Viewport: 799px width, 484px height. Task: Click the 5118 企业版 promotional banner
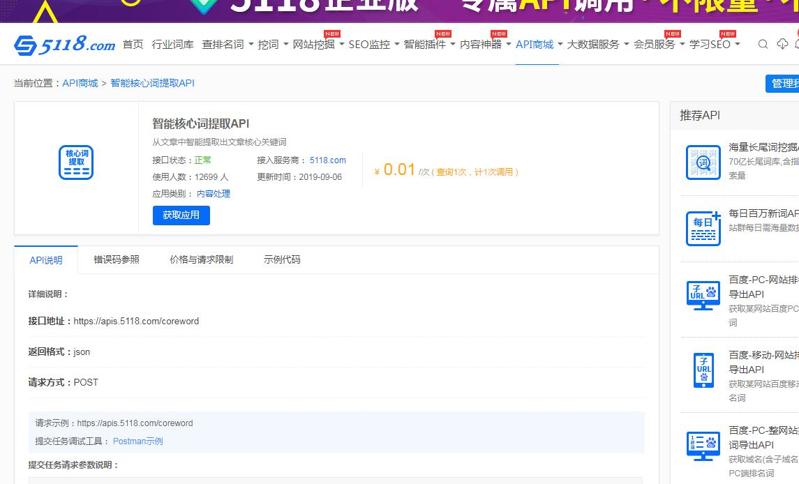click(x=400, y=11)
